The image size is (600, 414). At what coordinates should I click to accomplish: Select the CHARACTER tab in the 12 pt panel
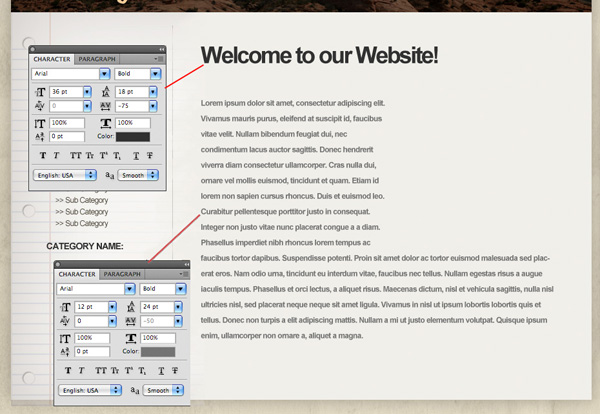pyautogui.click(x=77, y=274)
